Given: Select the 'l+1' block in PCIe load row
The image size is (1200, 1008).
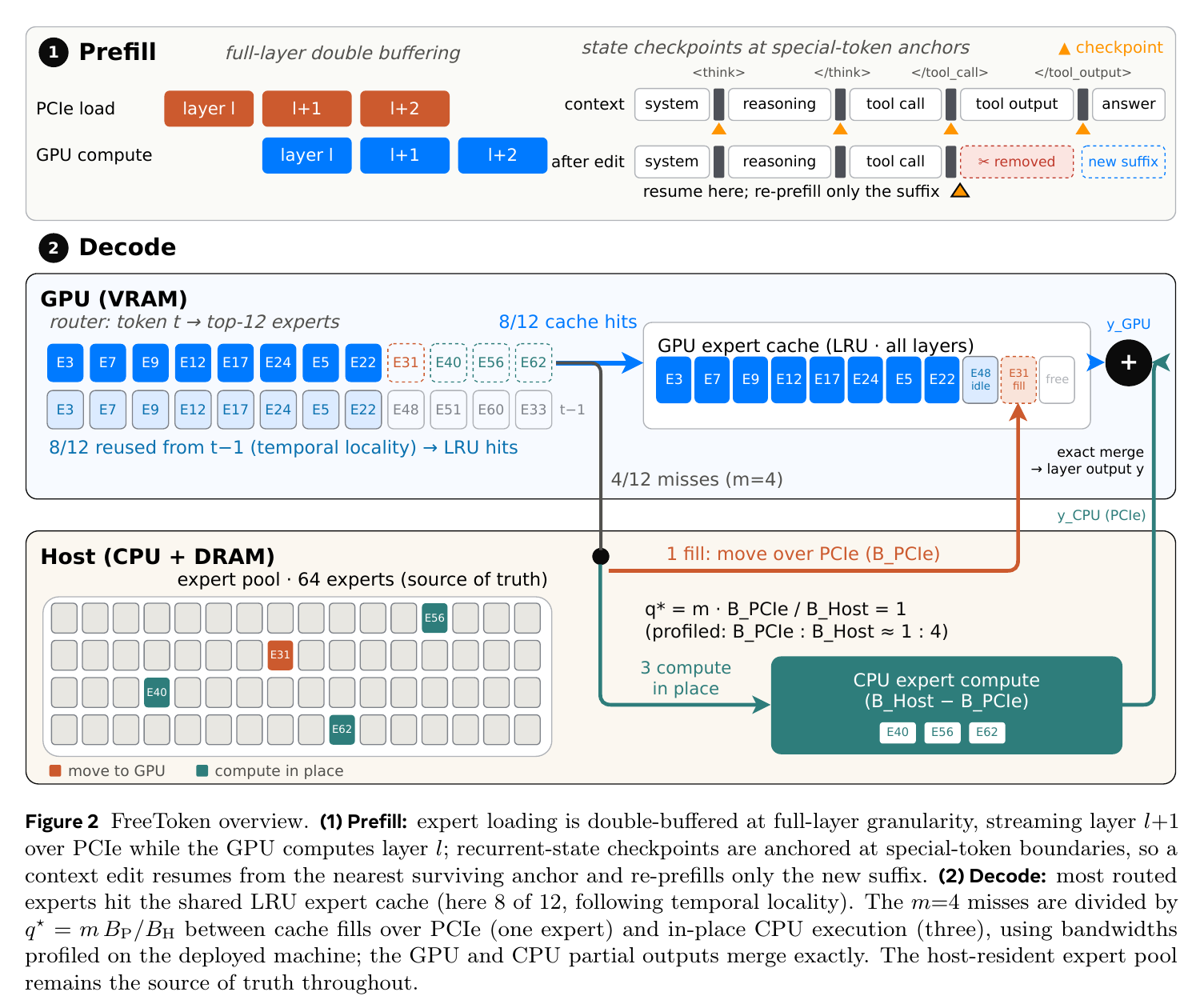Looking at the screenshot, I should (x=306, y=109).
